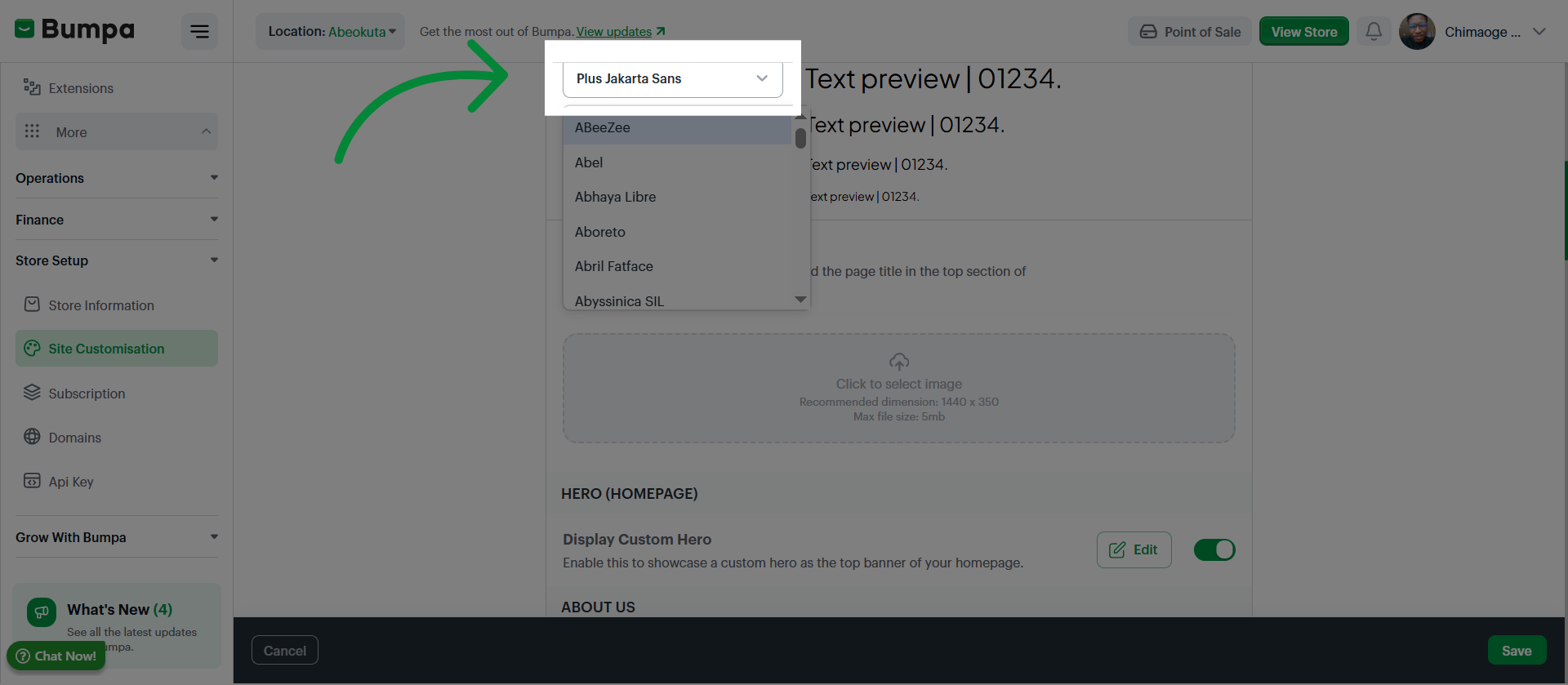This screenshot has height=685, width=1568.
Task: Open Api Key page
Action: (117, 482)
